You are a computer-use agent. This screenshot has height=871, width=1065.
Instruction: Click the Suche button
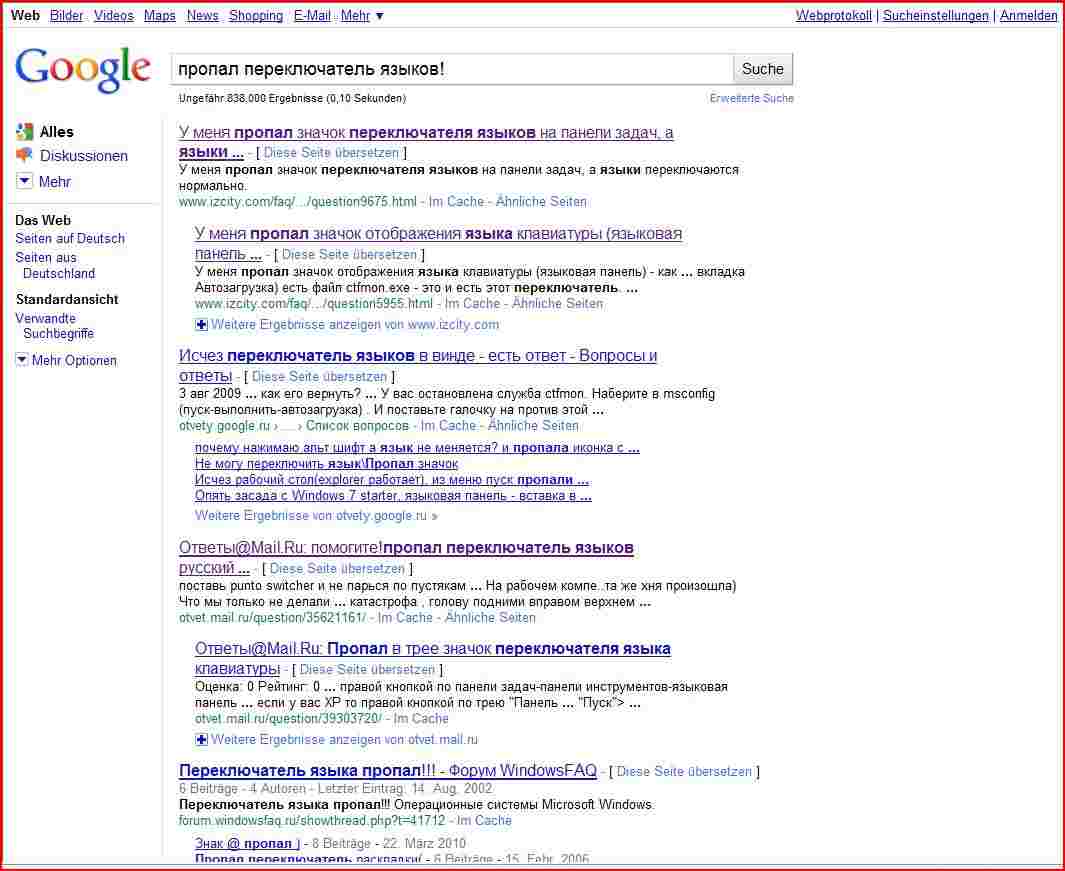point(762,69)
